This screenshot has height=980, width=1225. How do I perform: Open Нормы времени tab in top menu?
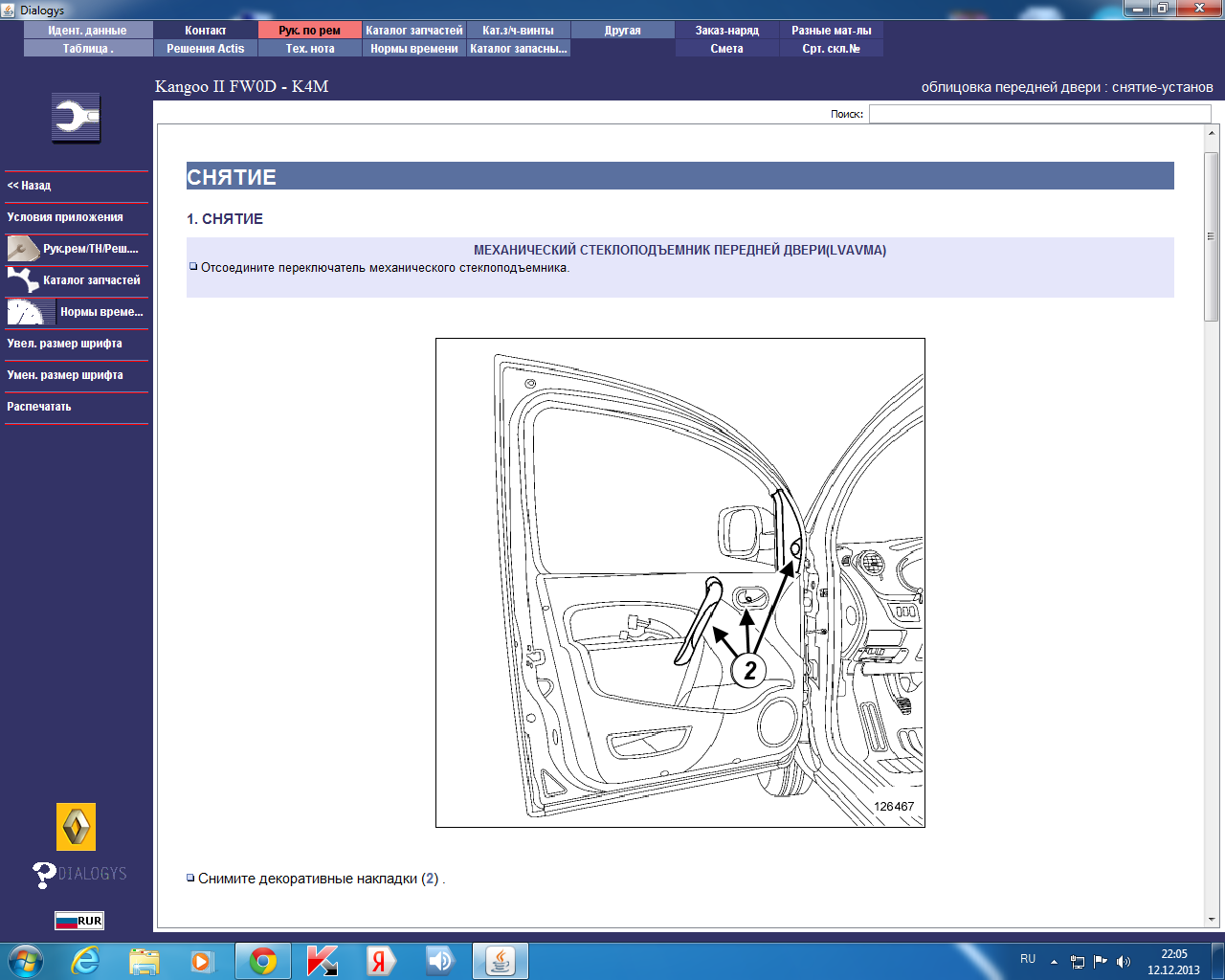(414, 49)
